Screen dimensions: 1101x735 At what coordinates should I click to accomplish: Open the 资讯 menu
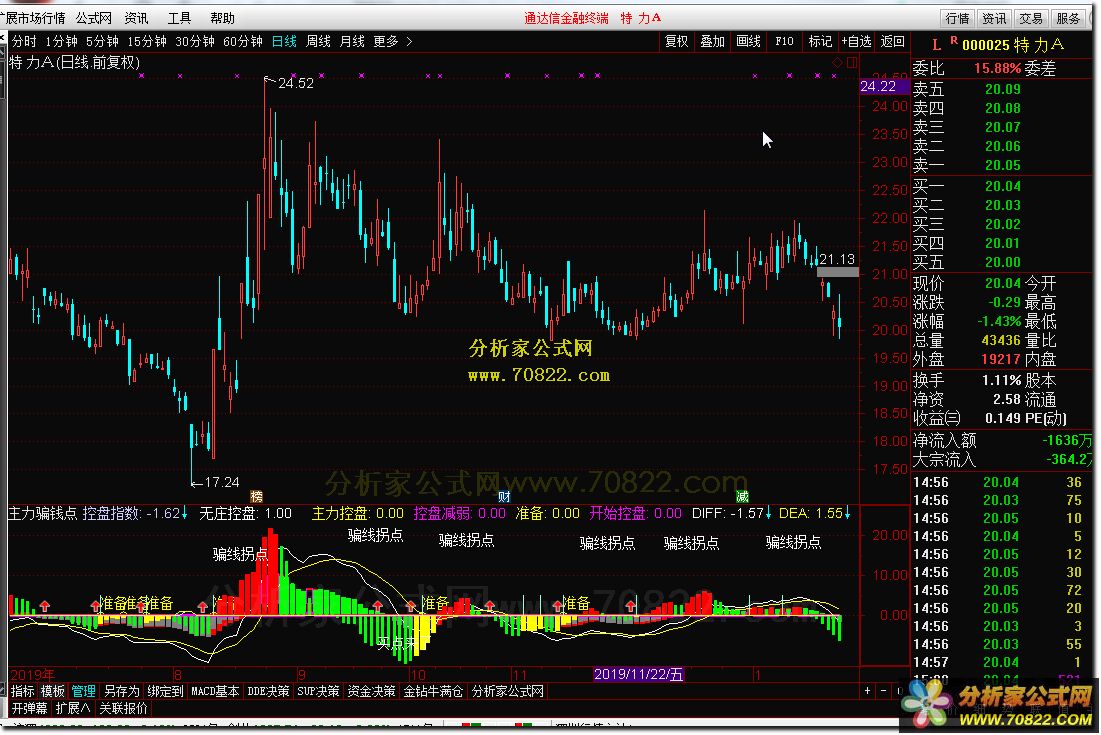tap(136, 18)
